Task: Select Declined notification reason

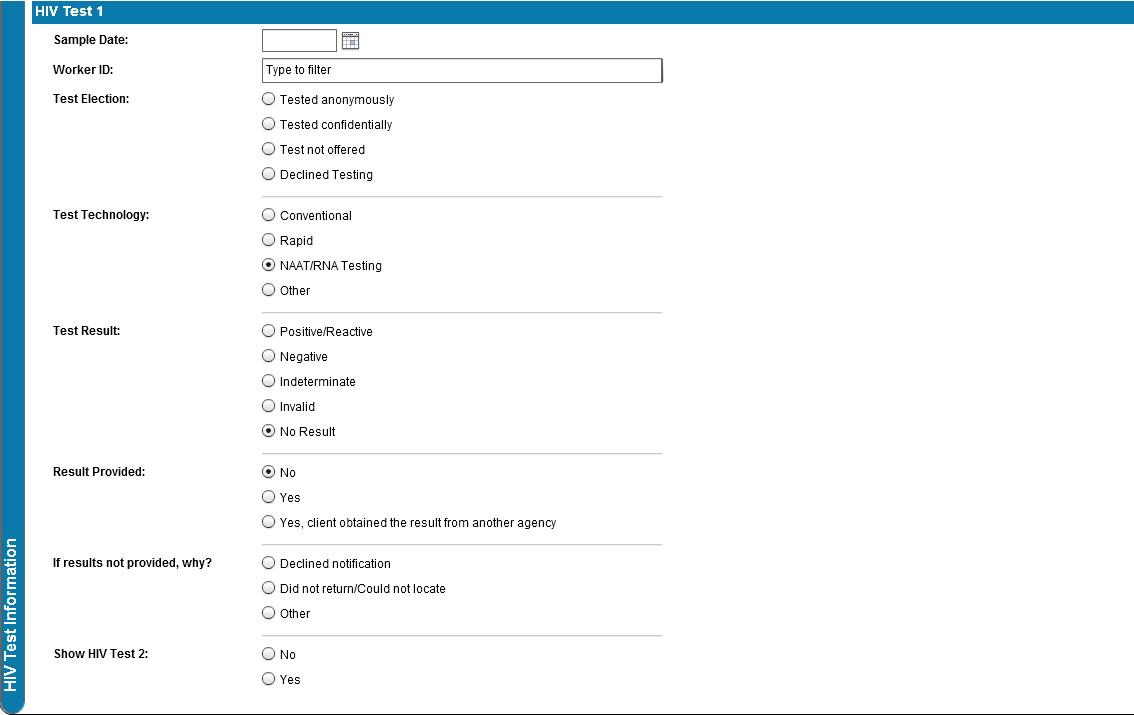Action: tap(268, 563)
